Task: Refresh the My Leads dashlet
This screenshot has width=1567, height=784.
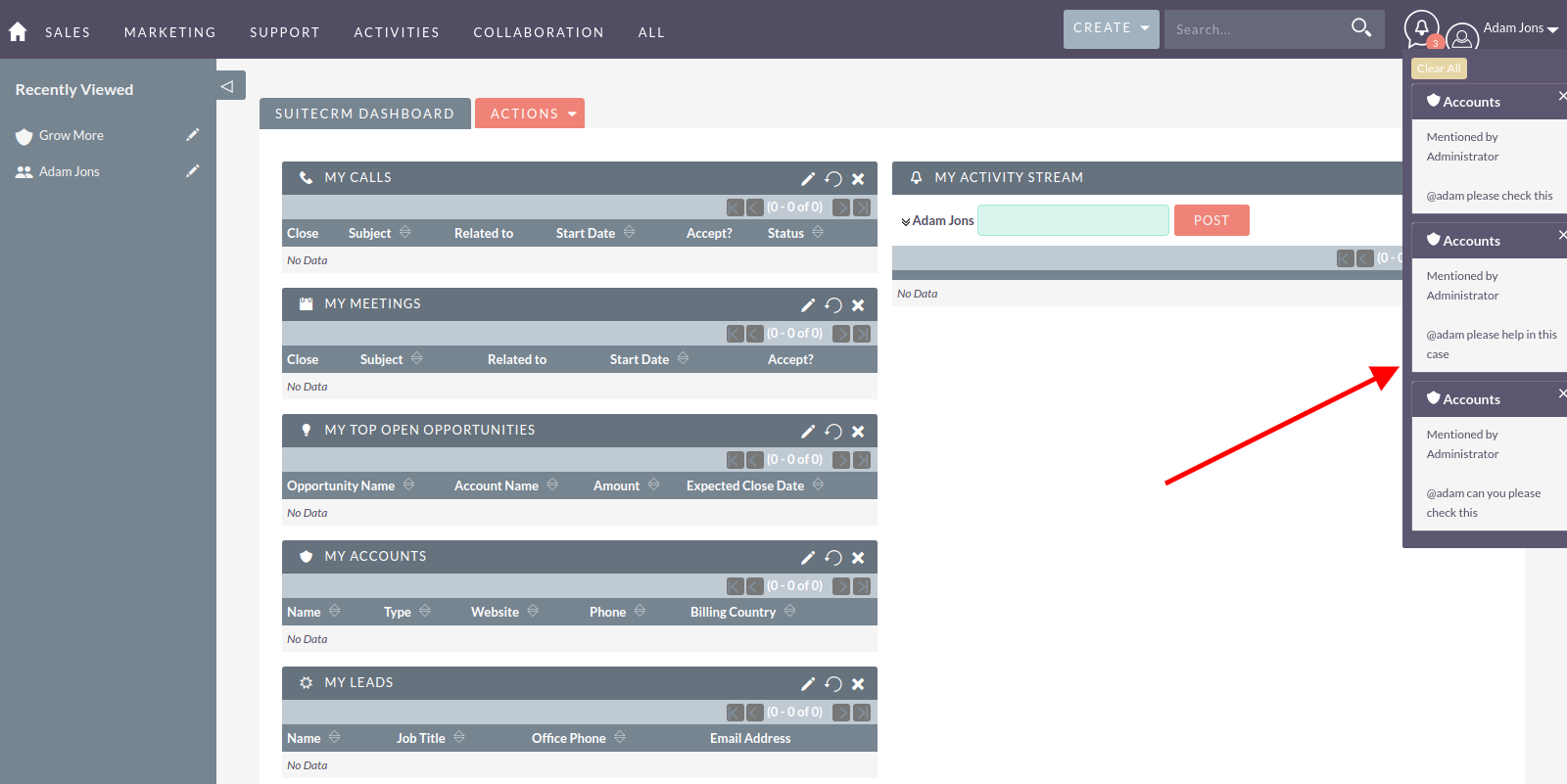Action: [x=833, y=684]
